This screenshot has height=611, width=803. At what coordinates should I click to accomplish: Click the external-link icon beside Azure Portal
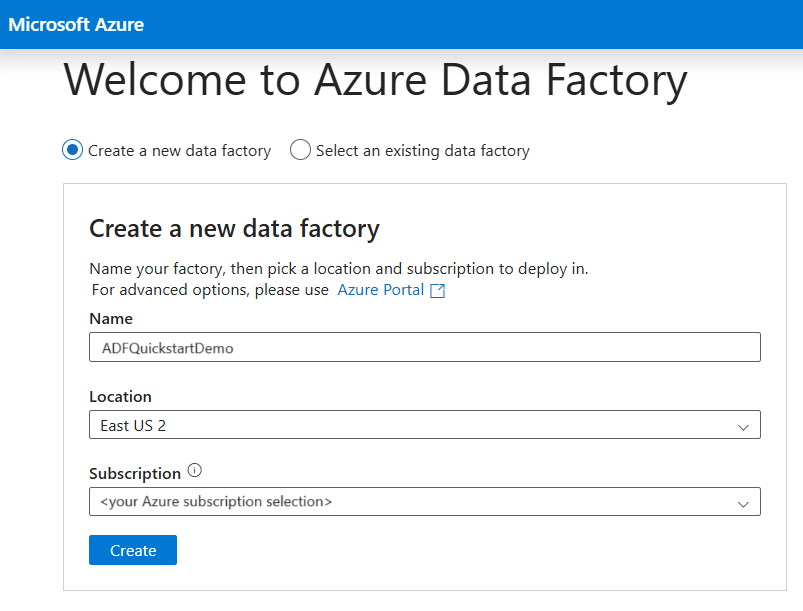435,289
